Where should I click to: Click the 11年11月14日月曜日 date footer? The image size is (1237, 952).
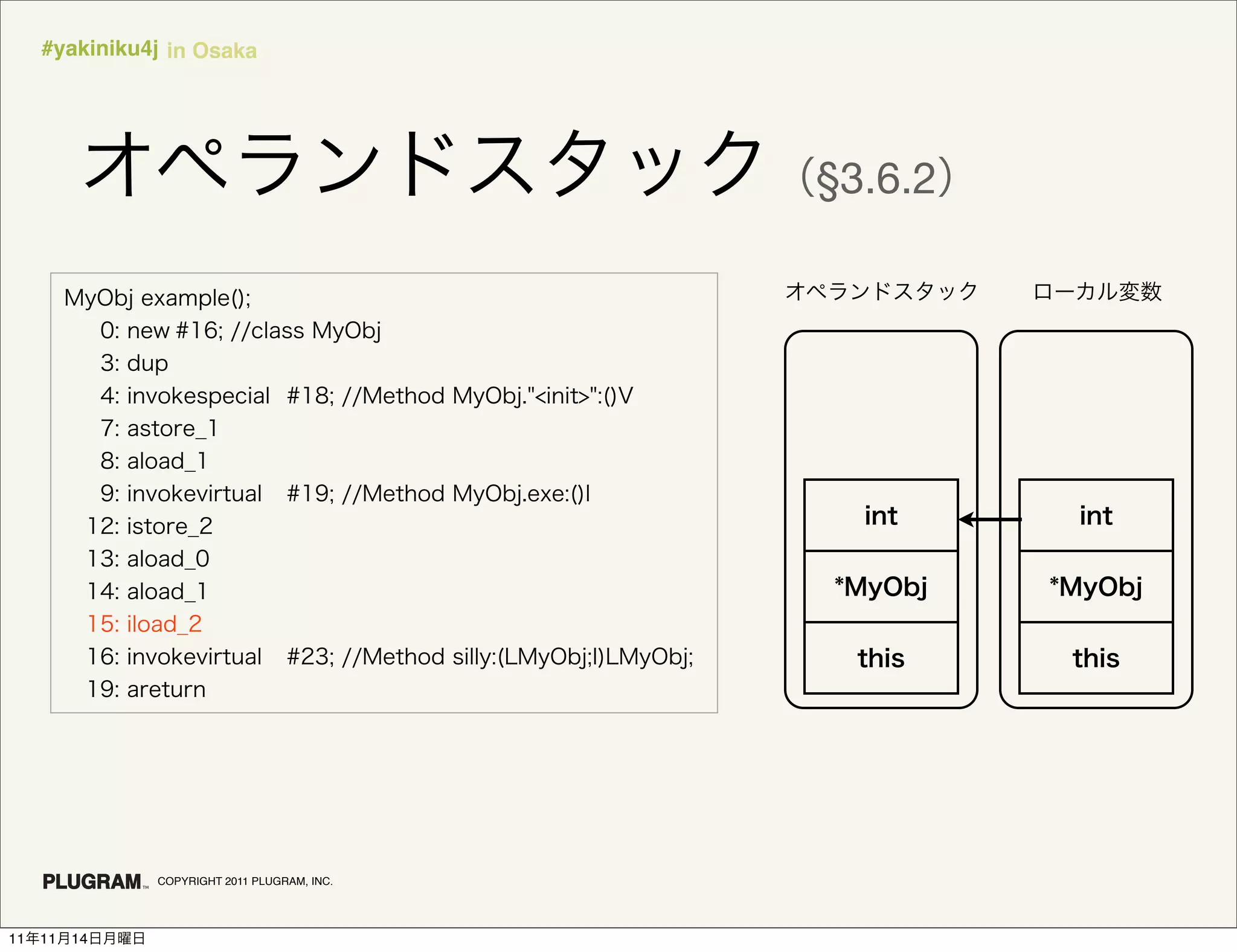(x=77, y=938)
